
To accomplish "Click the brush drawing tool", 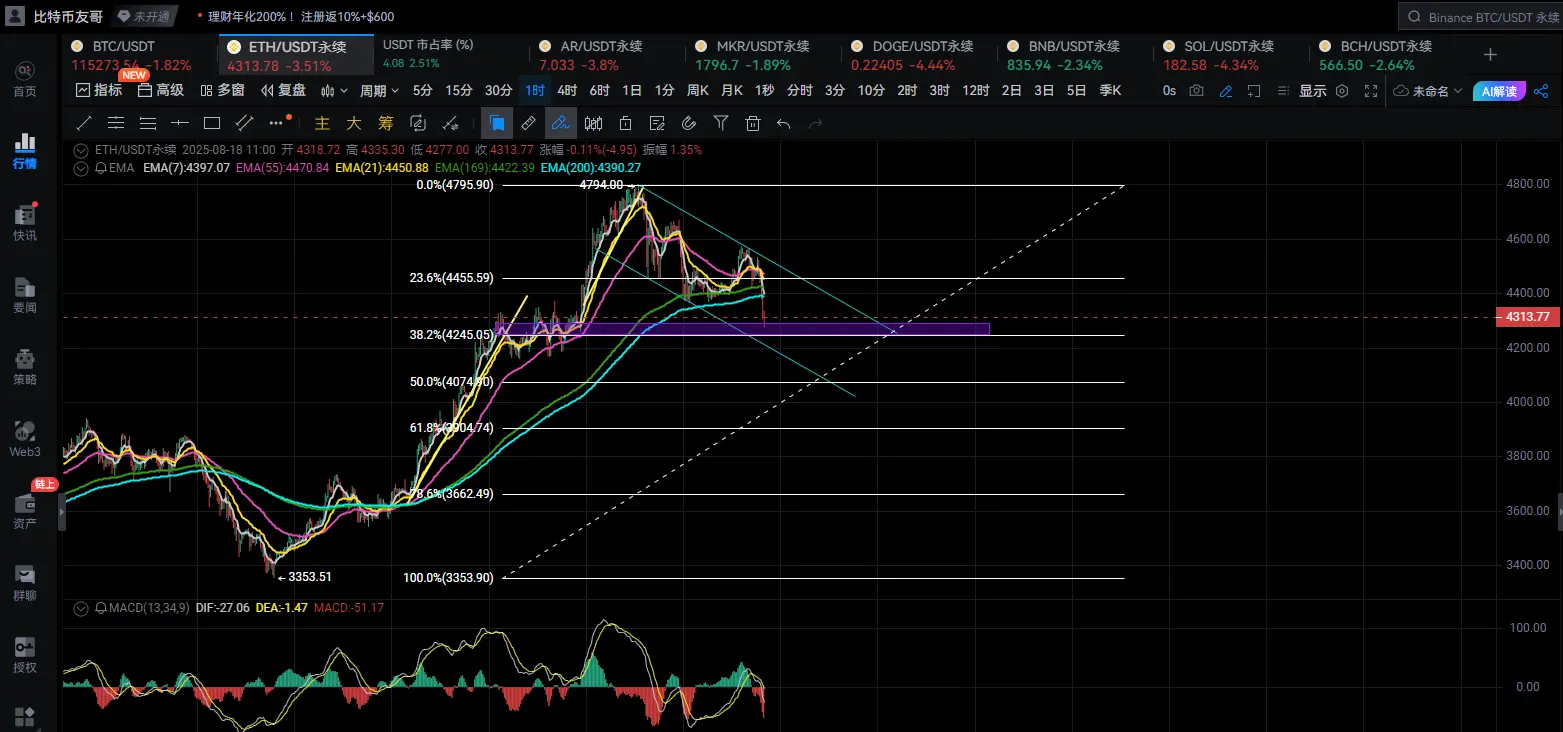I will 561,124.
